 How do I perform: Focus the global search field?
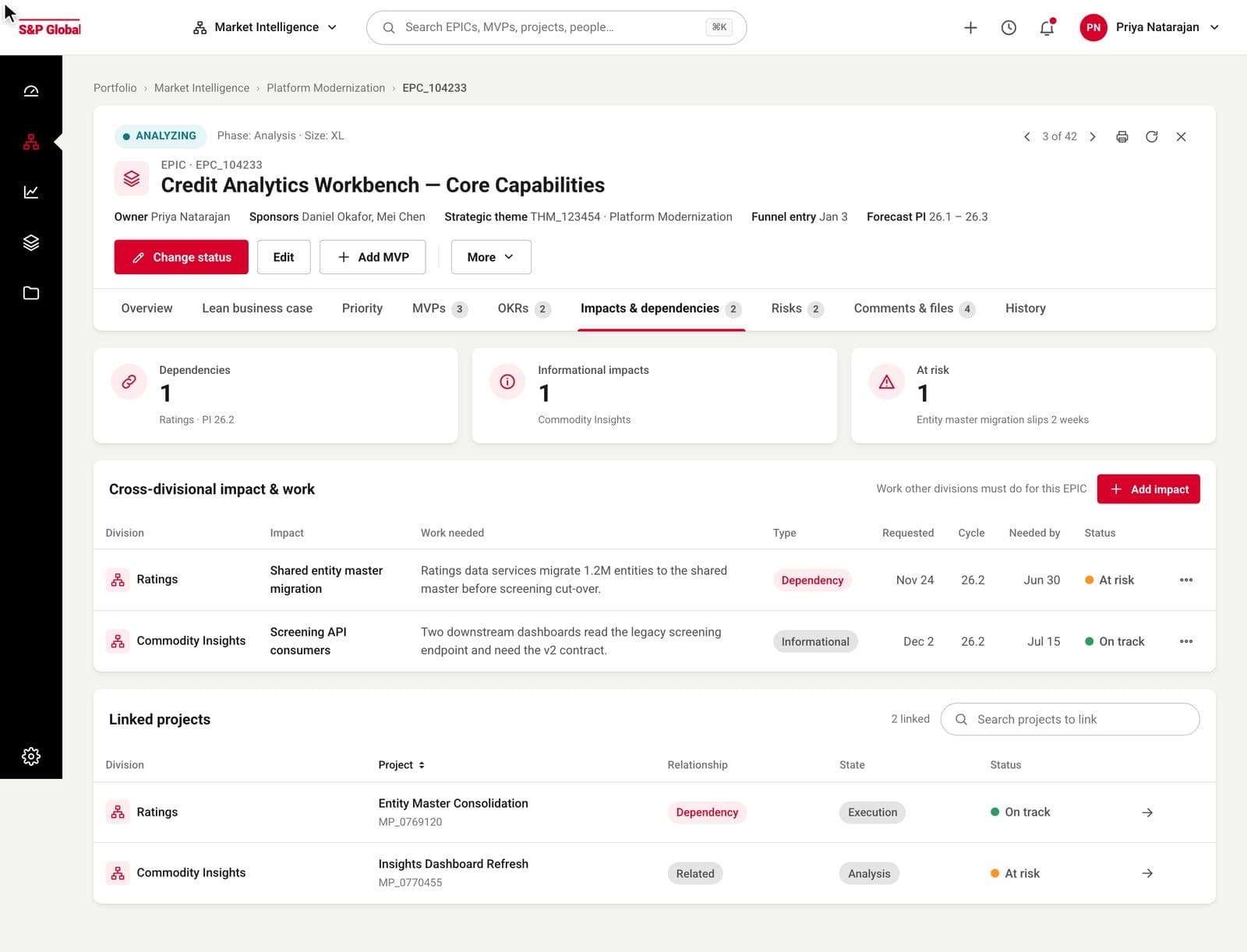coord(556,27)
